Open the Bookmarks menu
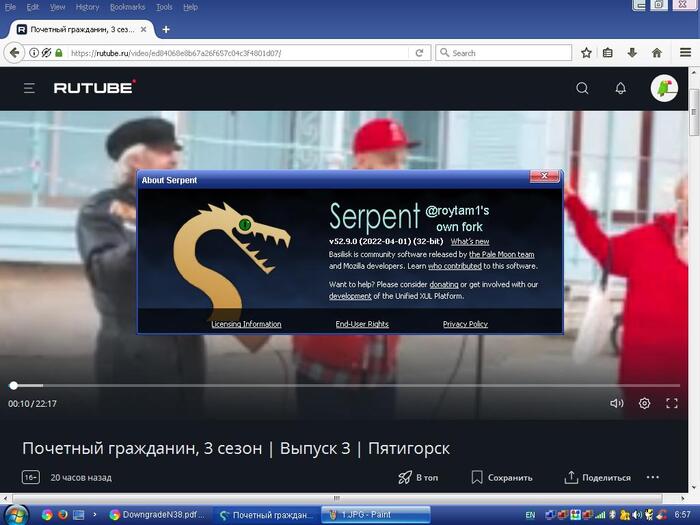This screenshot has height=525, width=700. click(127, 7)
